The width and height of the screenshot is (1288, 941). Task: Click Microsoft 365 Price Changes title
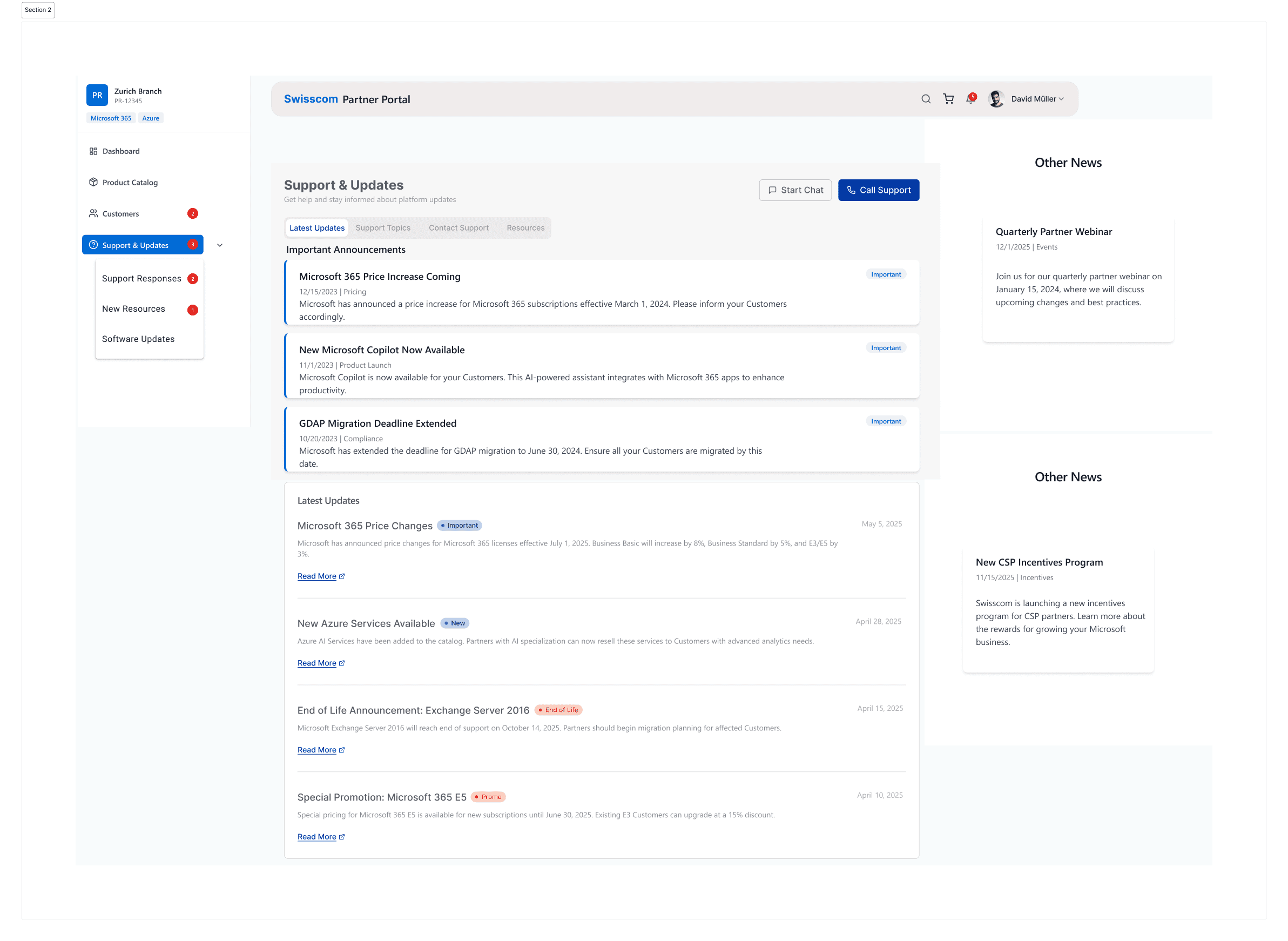[x=365, y=526]
